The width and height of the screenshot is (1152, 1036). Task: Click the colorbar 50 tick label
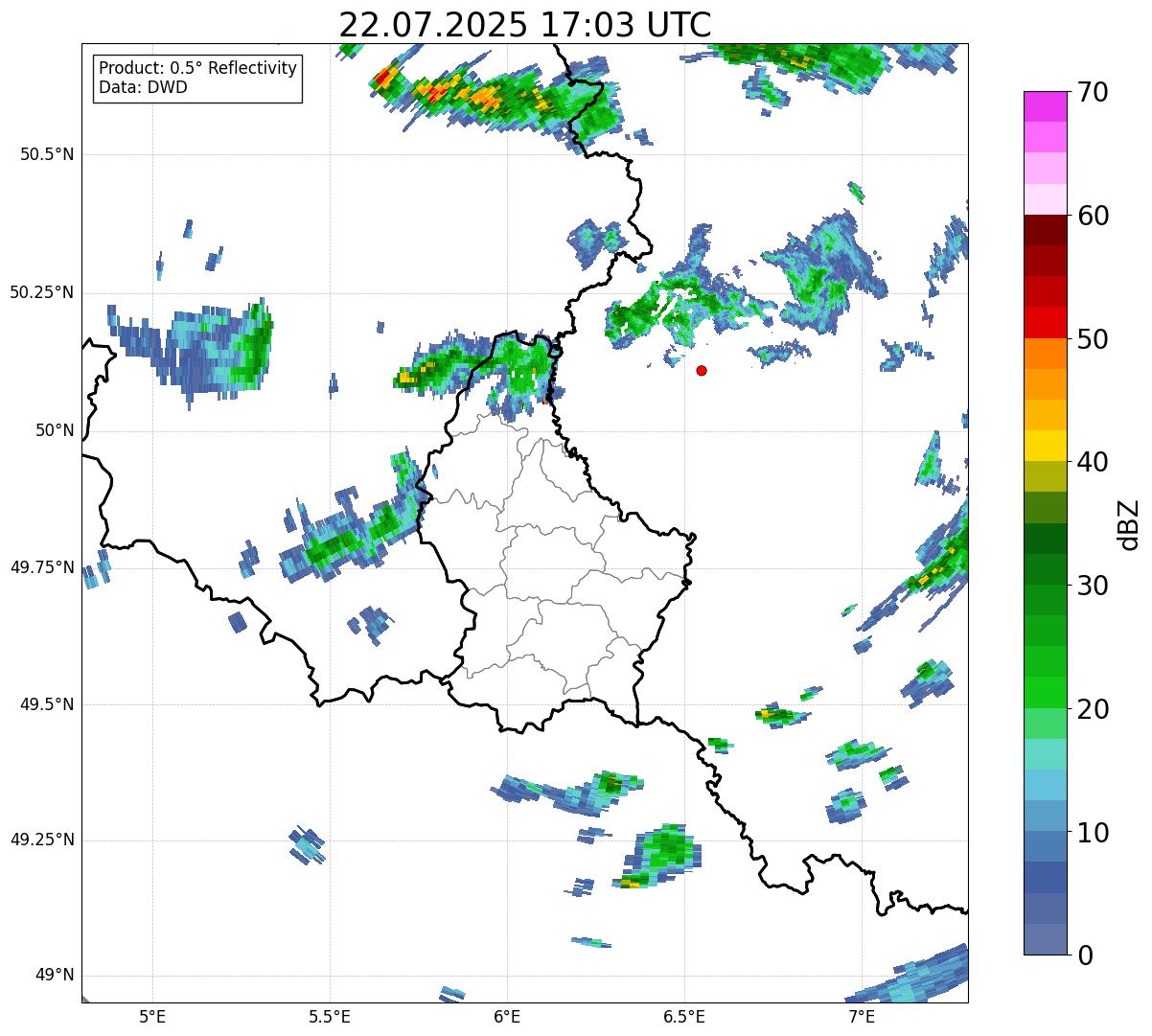pyautogui.click(x=1093, y=339)
